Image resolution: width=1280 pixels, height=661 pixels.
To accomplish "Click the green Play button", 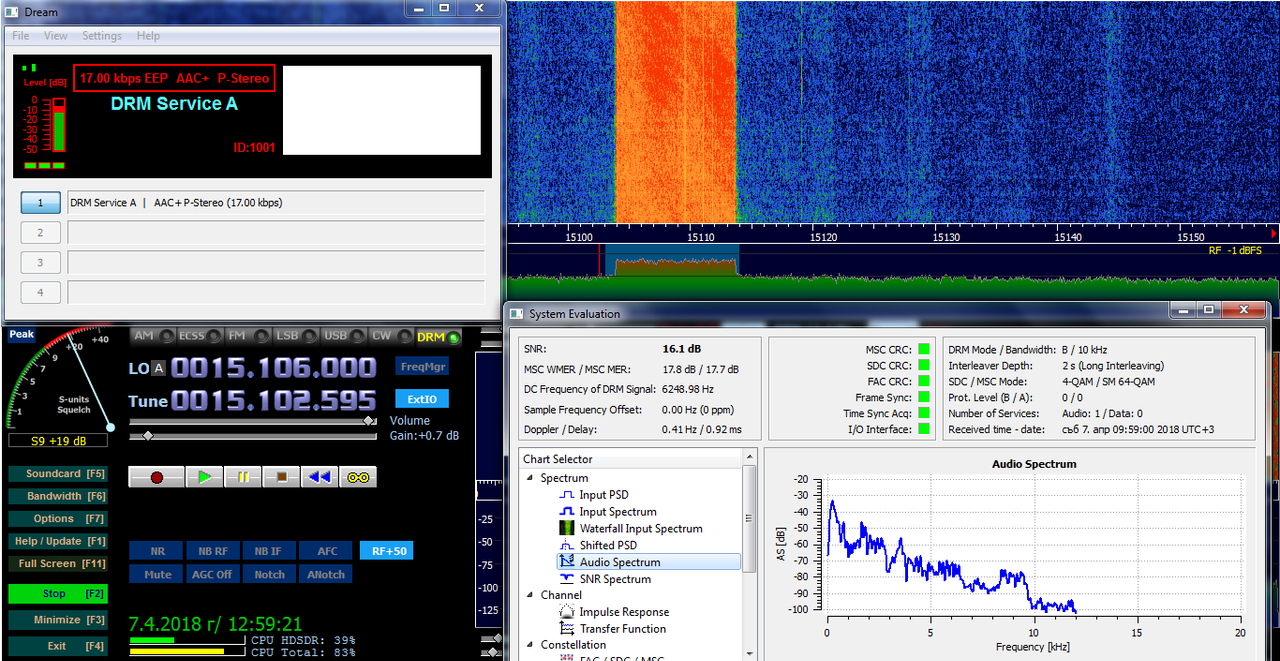I will (x=205, y=477).
